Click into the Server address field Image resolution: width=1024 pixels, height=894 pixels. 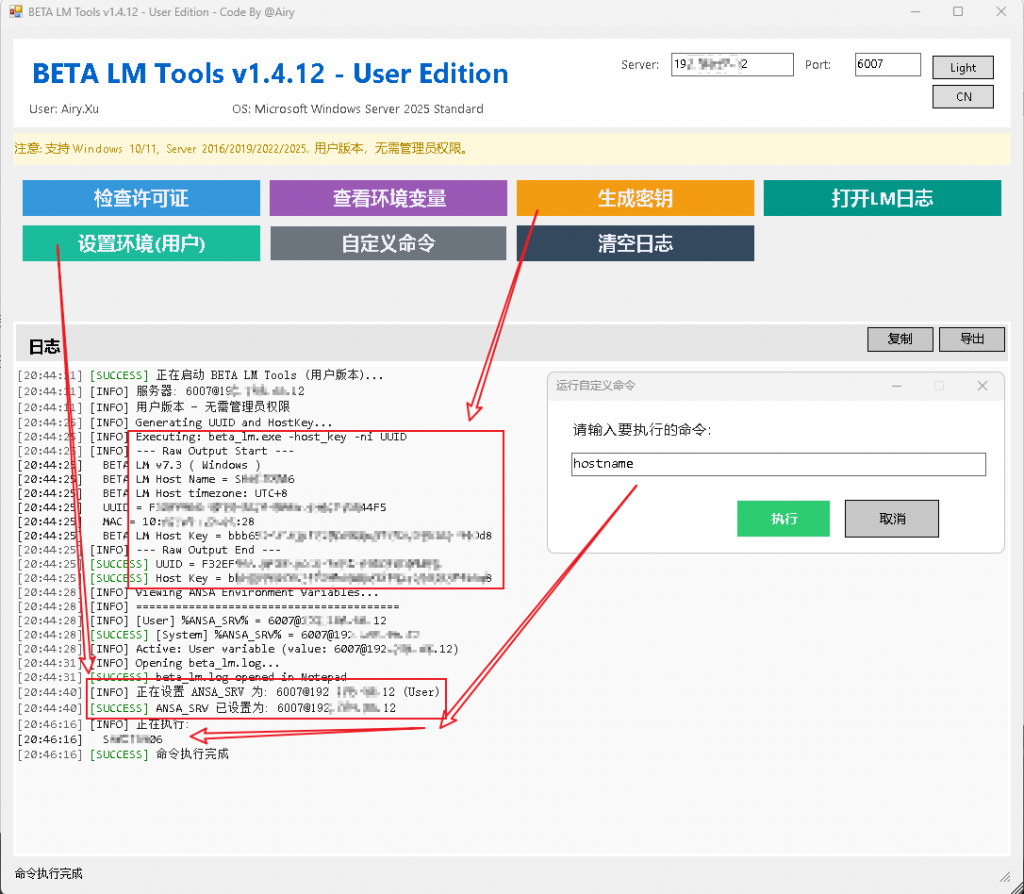[x=732, y=65]
